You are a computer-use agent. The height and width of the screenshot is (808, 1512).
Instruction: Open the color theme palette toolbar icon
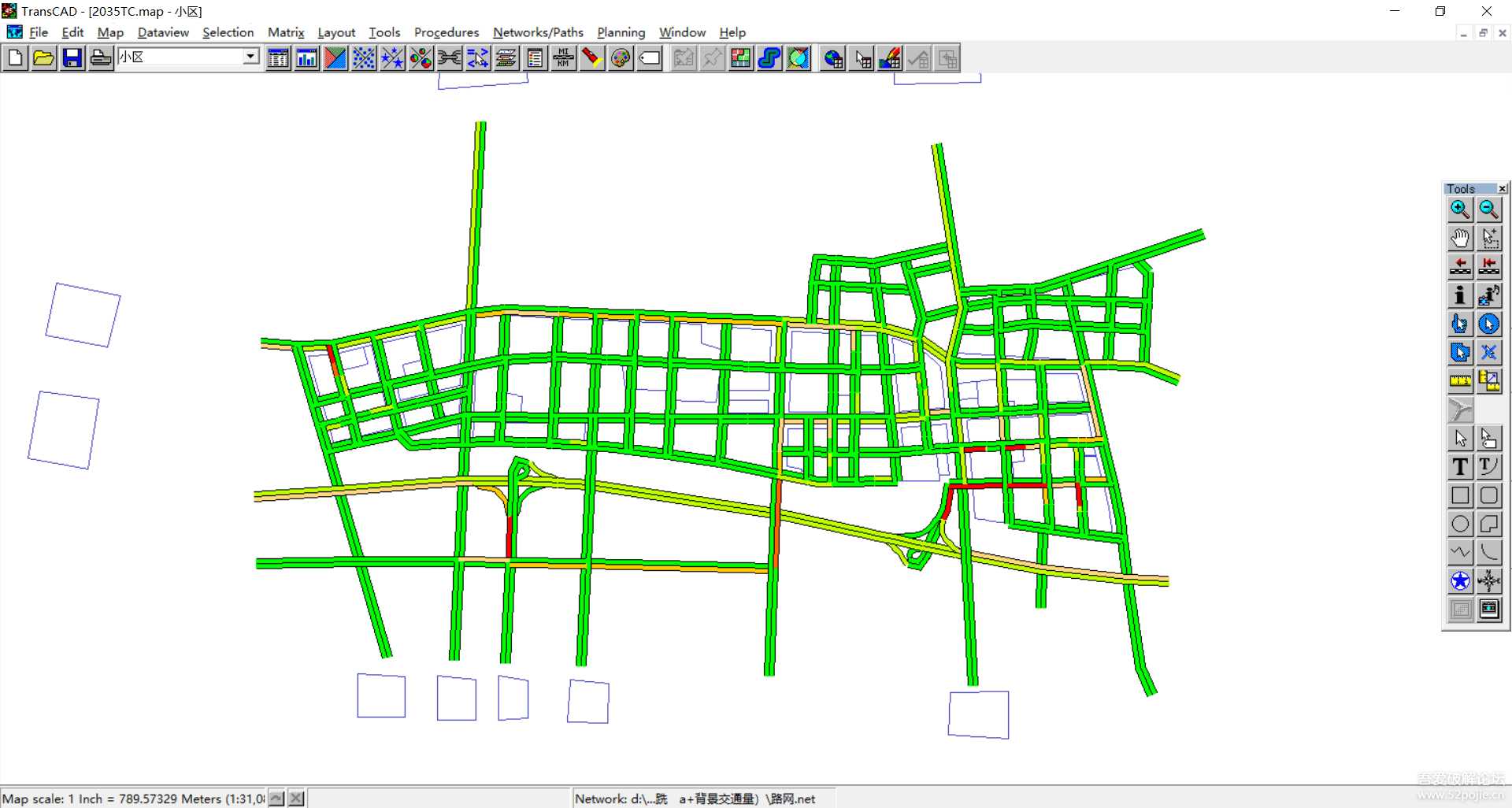click(621, 58)
